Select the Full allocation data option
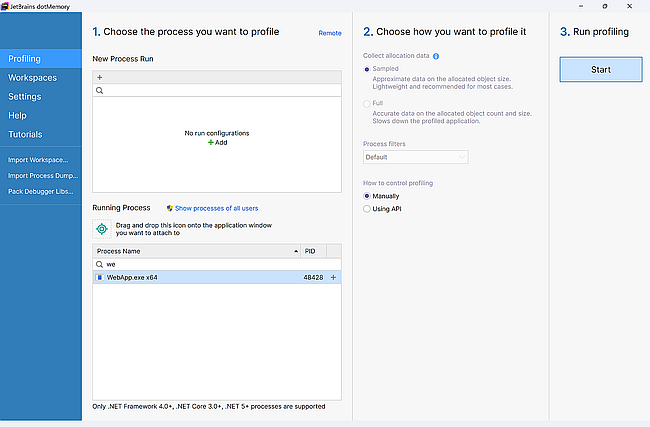Image resolution: width=650 pixels, height=427 pixels. click(x=366, y=104)
